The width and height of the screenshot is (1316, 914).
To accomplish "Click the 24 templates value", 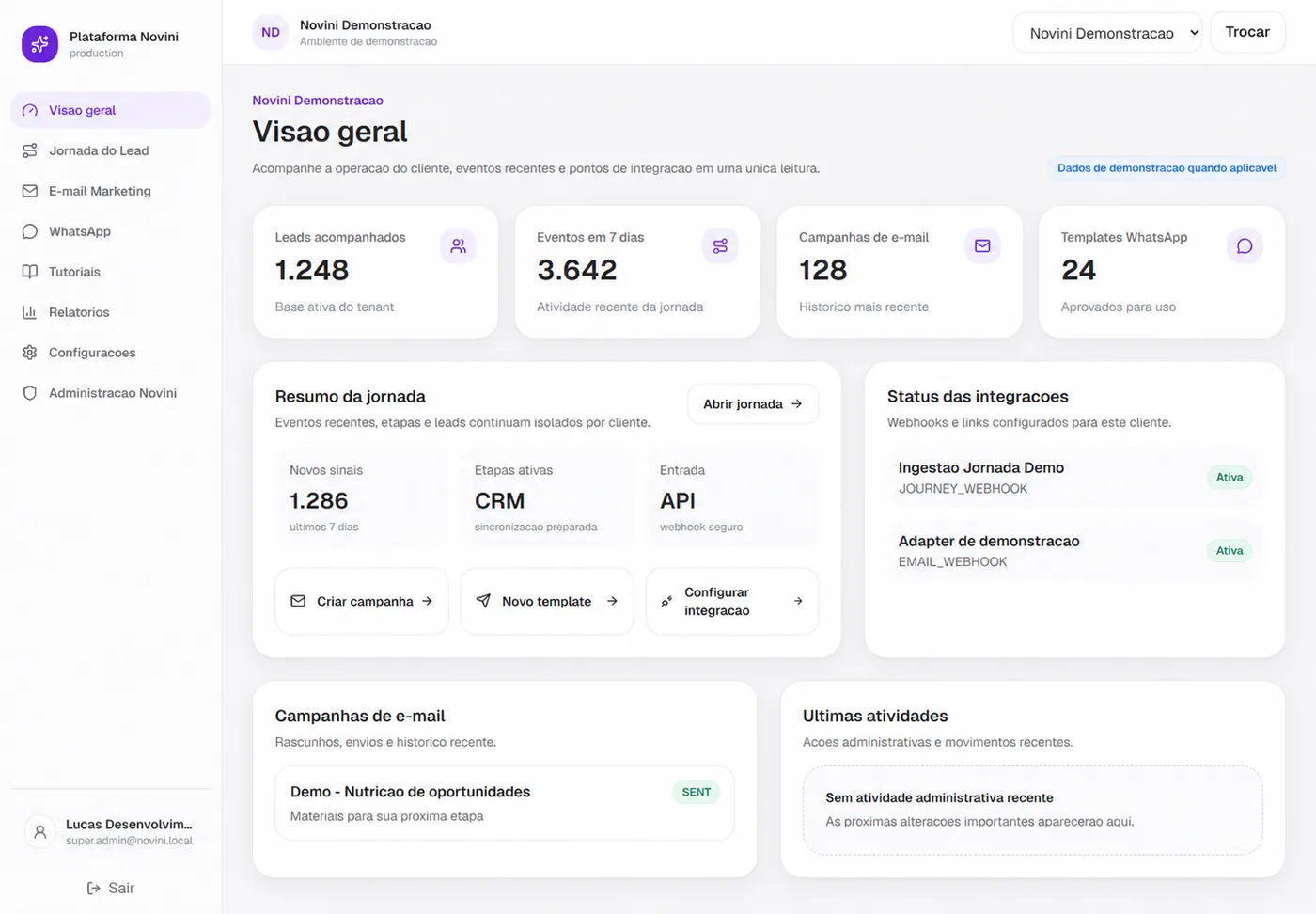I will pos(1079,271).
